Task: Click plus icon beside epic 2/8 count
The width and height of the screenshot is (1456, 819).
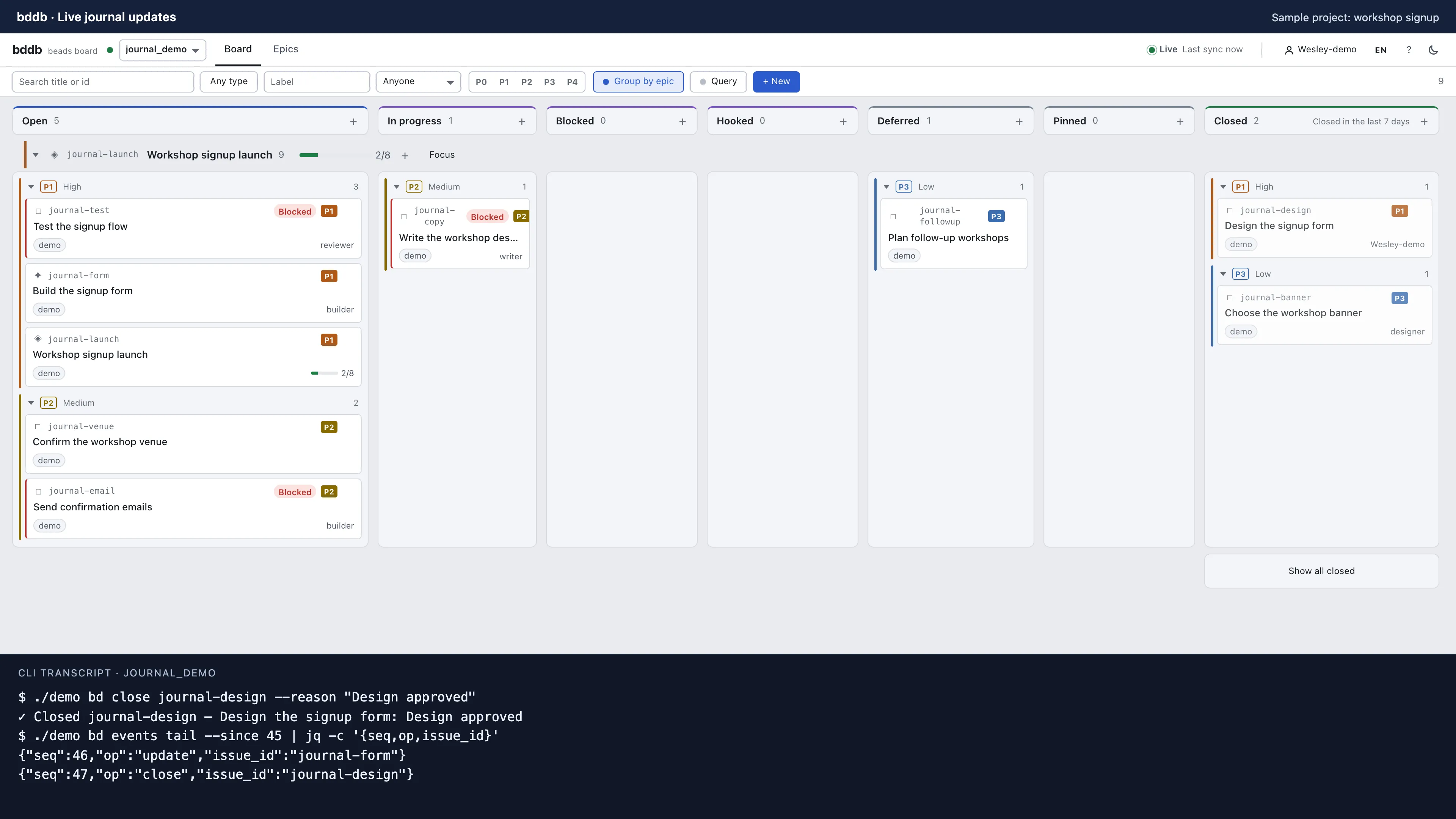Action: (x=405, y=155)
